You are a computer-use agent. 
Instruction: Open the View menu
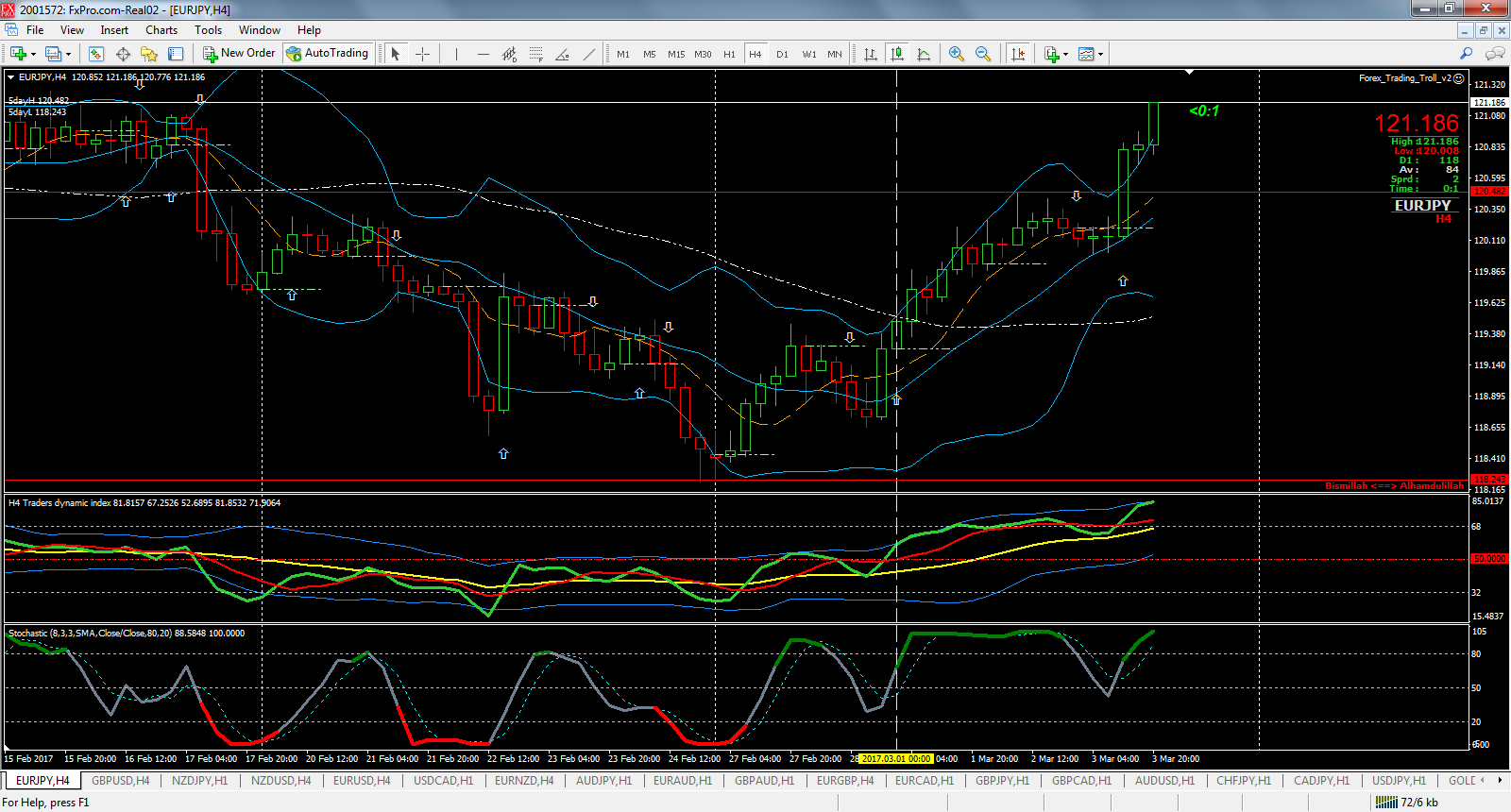tap(72, 30)
